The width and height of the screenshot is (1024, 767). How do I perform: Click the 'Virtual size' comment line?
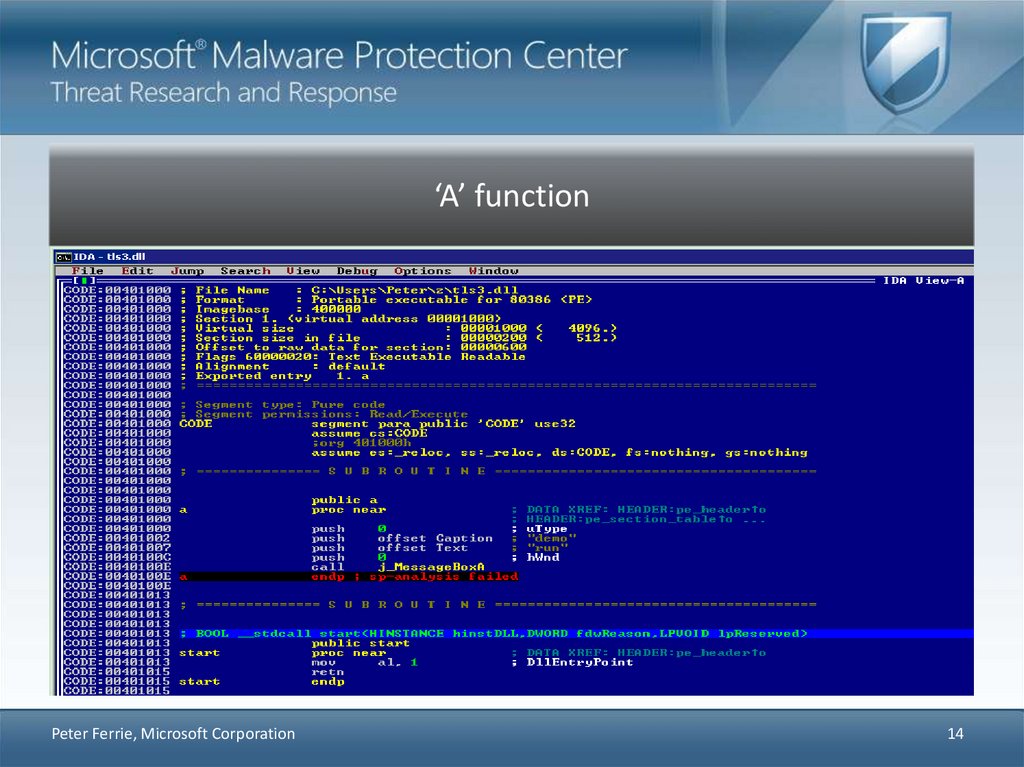pos(398,328)
